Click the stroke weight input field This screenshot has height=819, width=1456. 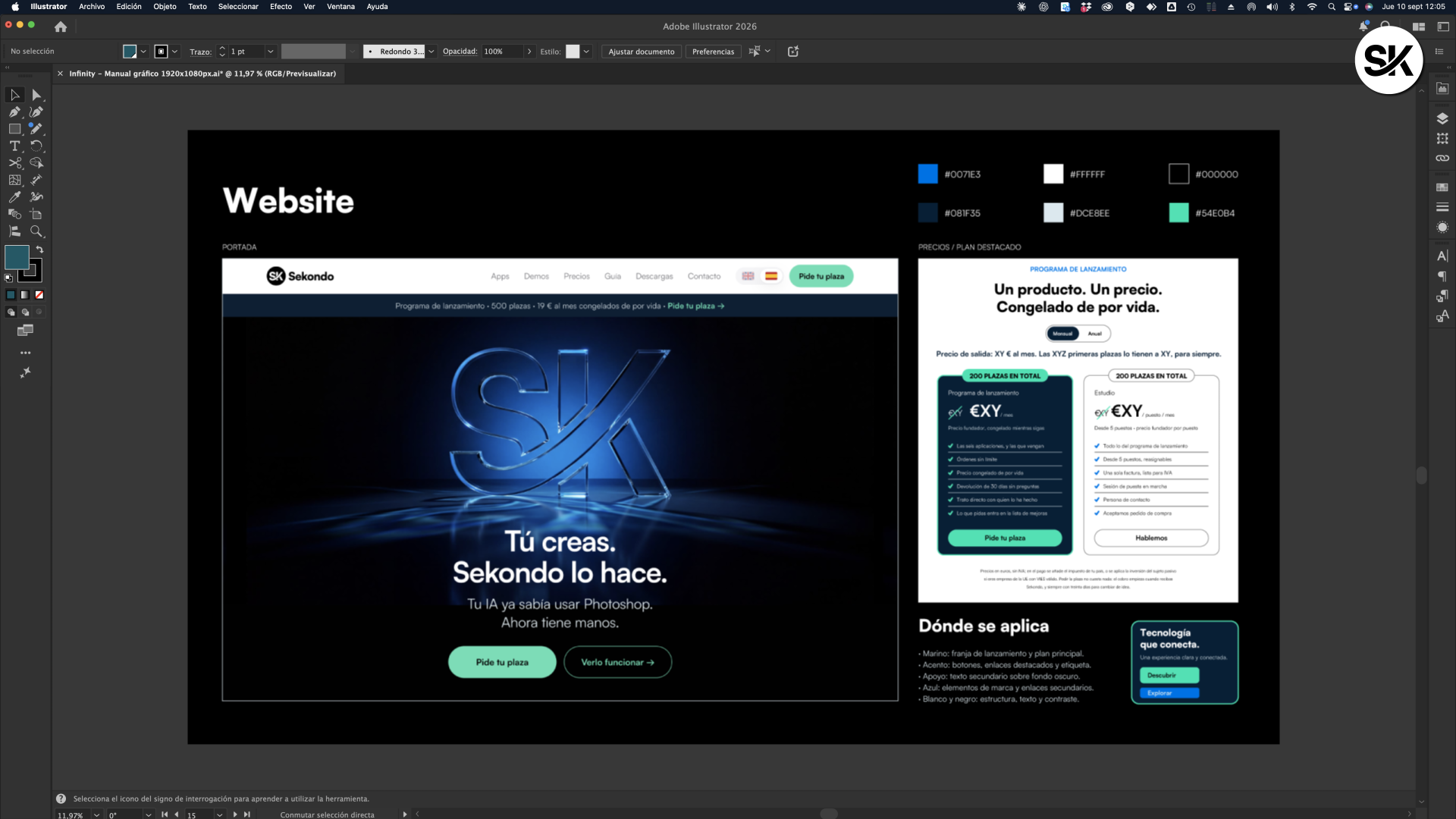coord(246,52)
